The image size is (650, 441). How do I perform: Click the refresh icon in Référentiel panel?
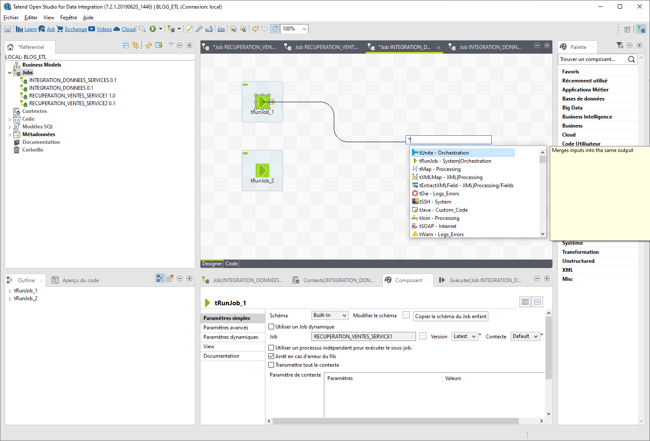pos(149,46)
